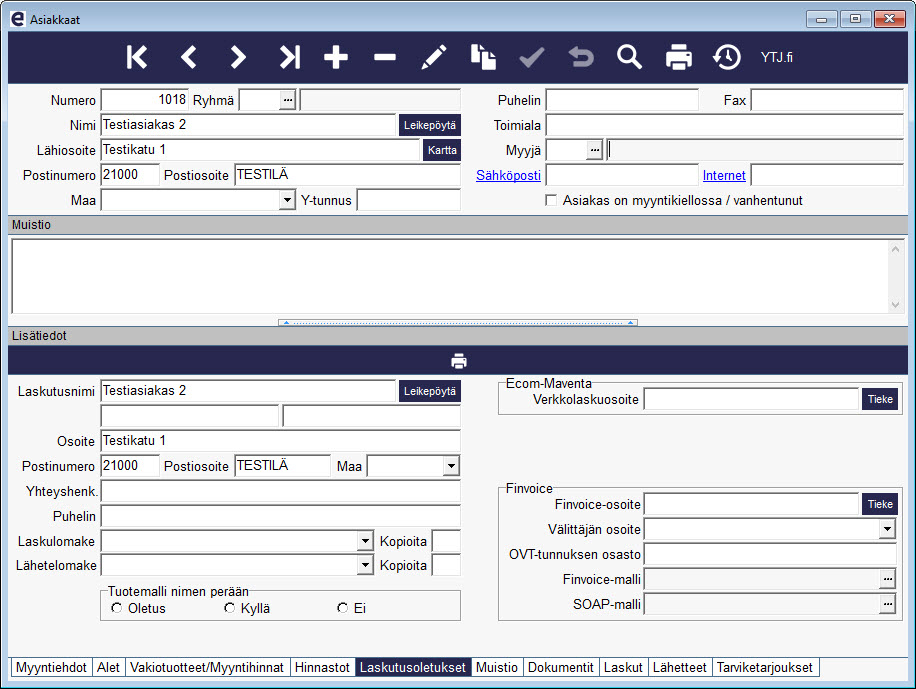Check Asiakas on myyntikiellossa checkbox
Image resolution: width=916 pixels, height=689 pixels.
tap(550, 200)
